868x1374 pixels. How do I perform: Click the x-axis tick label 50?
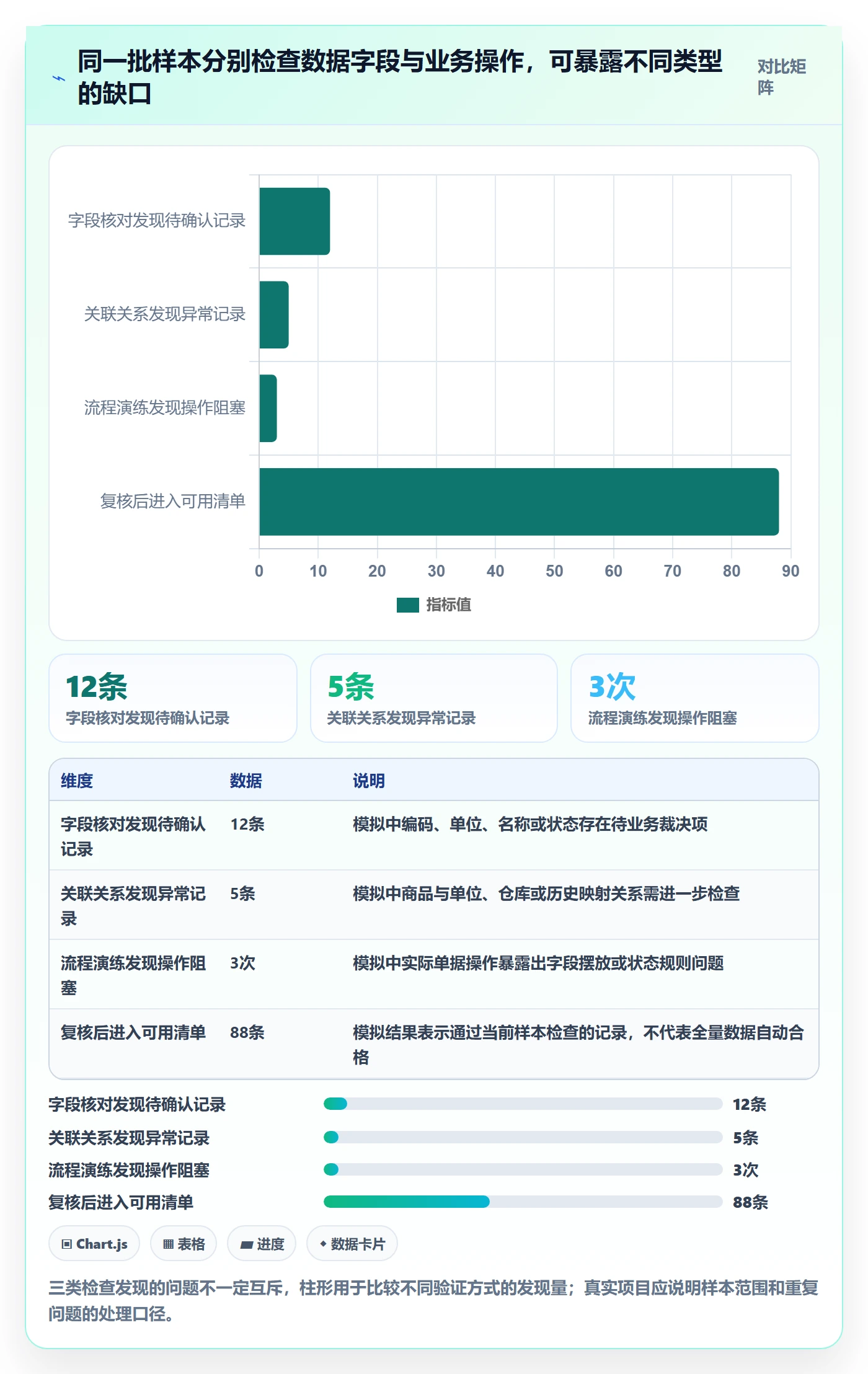pyautogui.click(x=554, y=571)
